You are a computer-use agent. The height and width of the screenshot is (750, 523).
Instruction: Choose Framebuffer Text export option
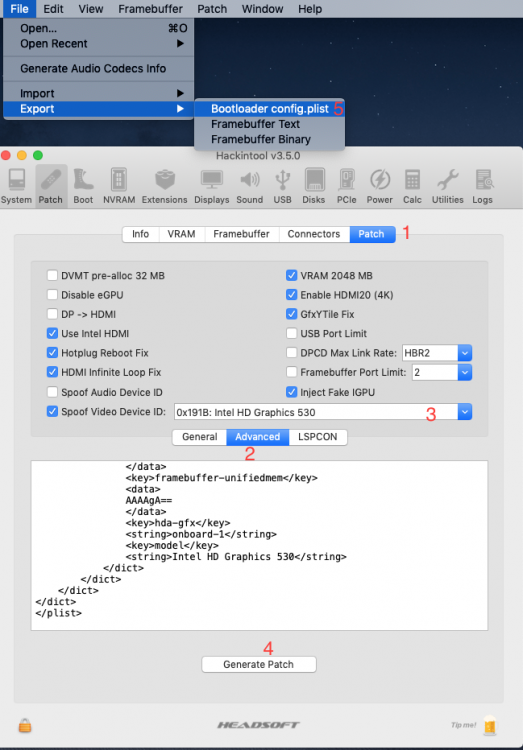coord(270,124)
